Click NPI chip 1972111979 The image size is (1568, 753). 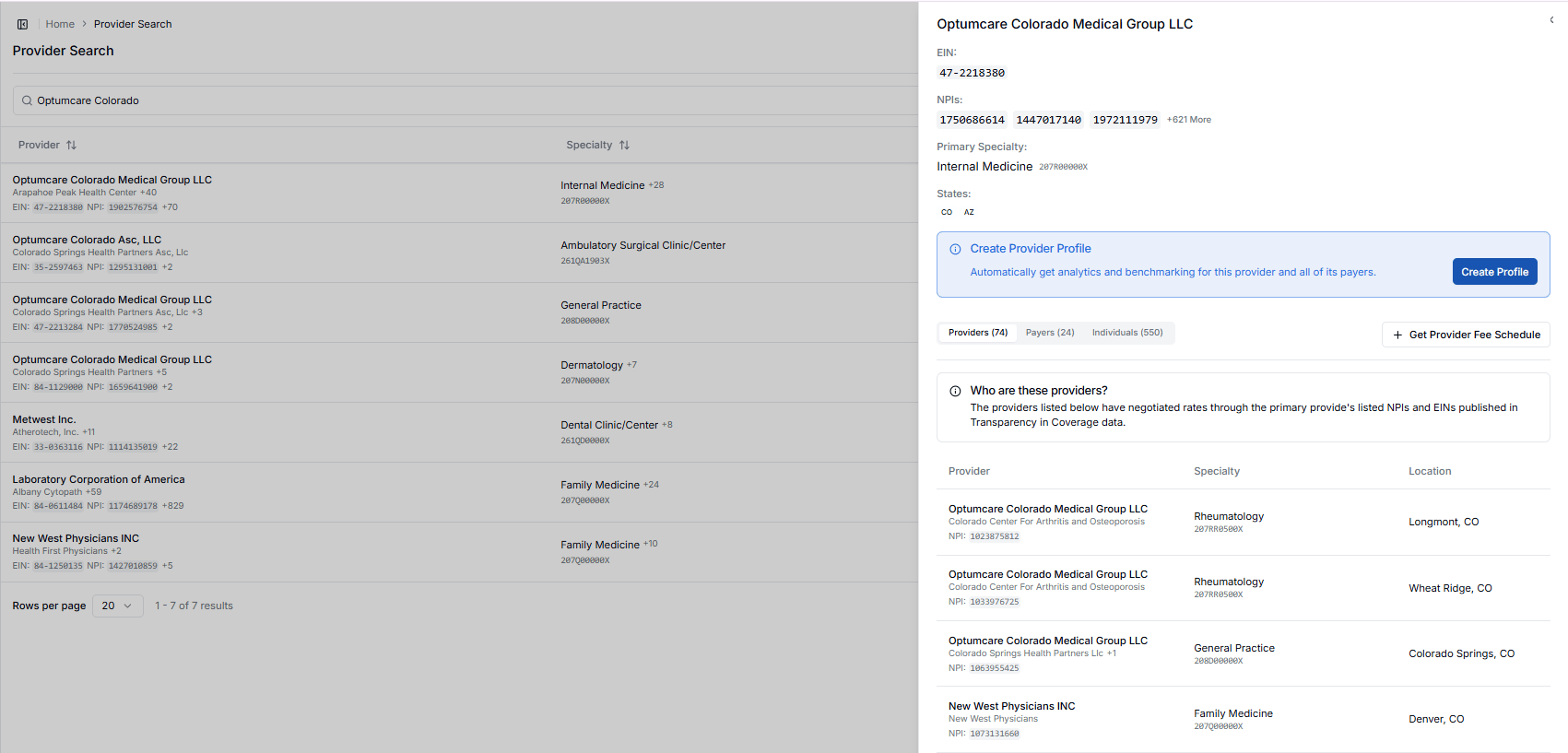(1125, 120)
